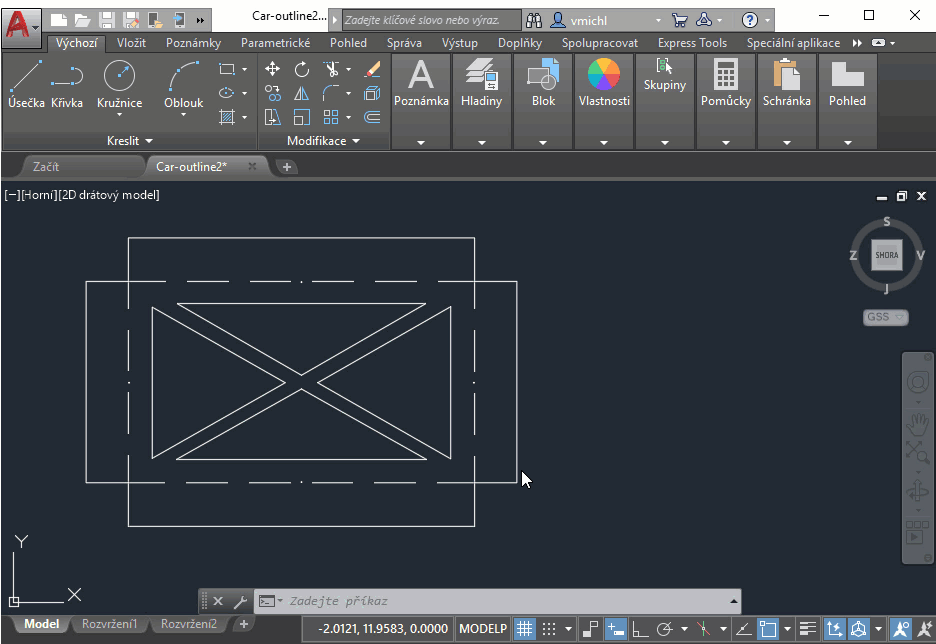Open the rectangle tool dropdown arrow
This screenshot has width=936, height=644.
[244, 69]
